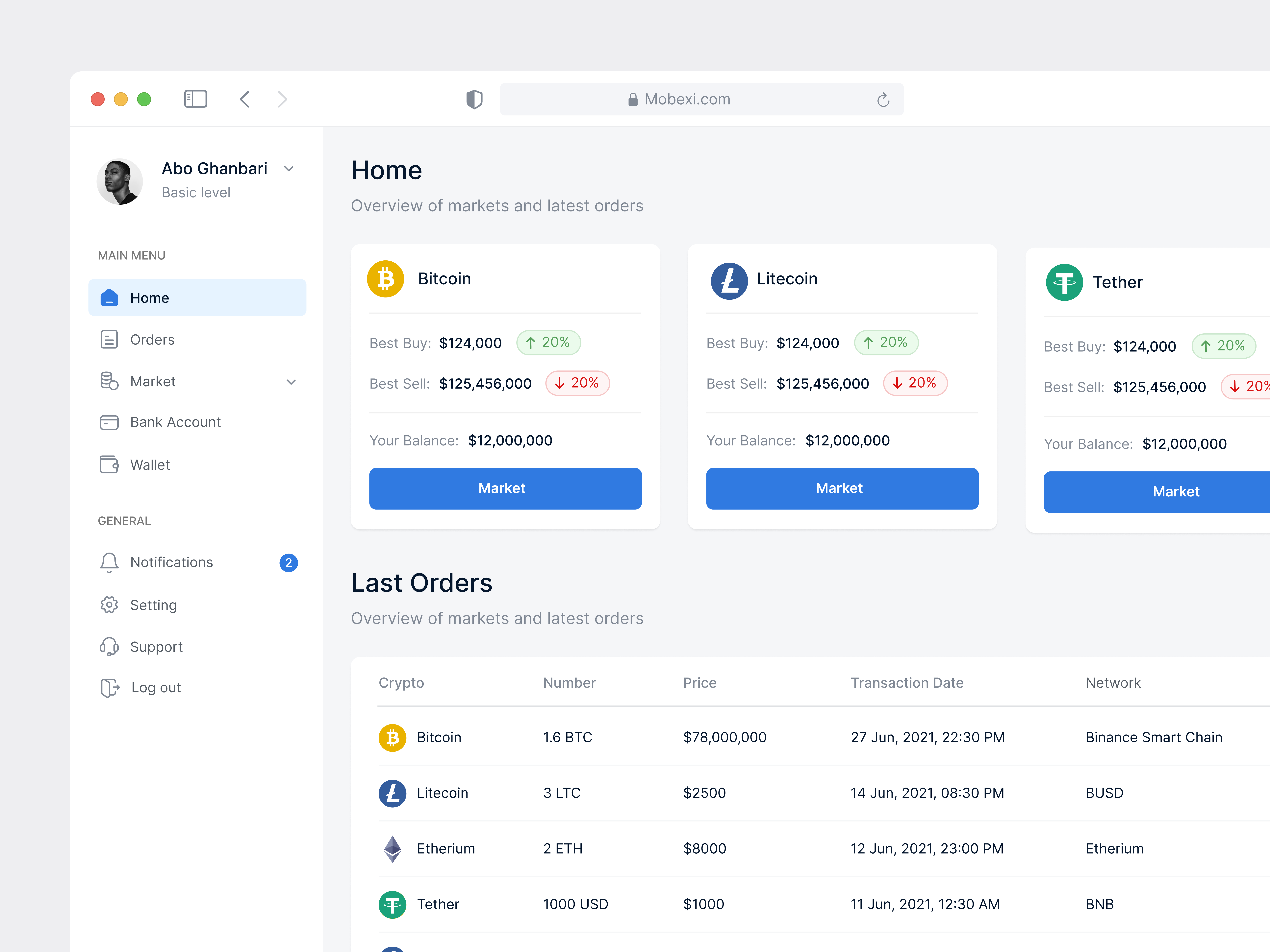This screenshot has width=1270, height=952.
Task: Click the Tether icon in orders table
Action: tap(393, 905)
